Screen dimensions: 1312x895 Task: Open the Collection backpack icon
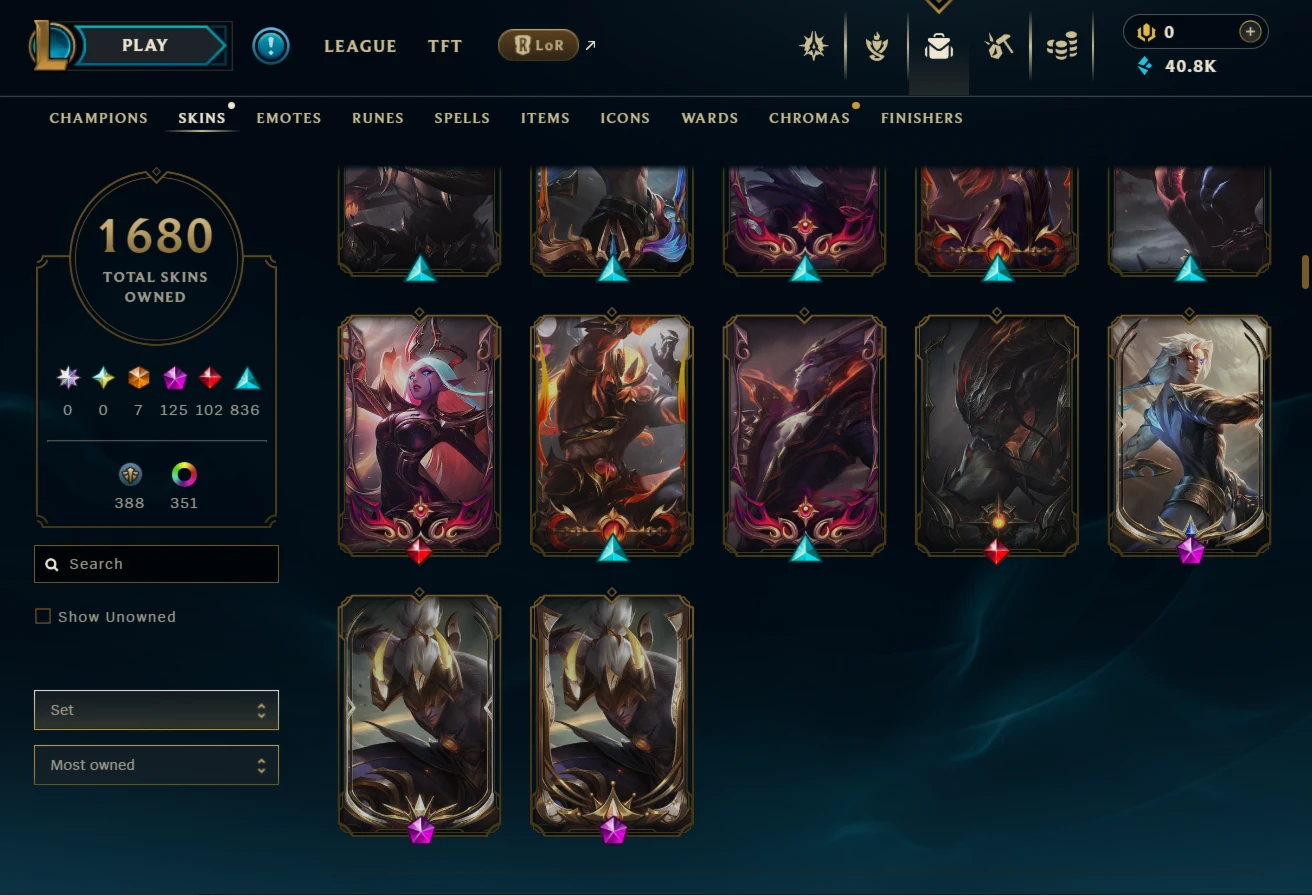[x=938, y=46]
